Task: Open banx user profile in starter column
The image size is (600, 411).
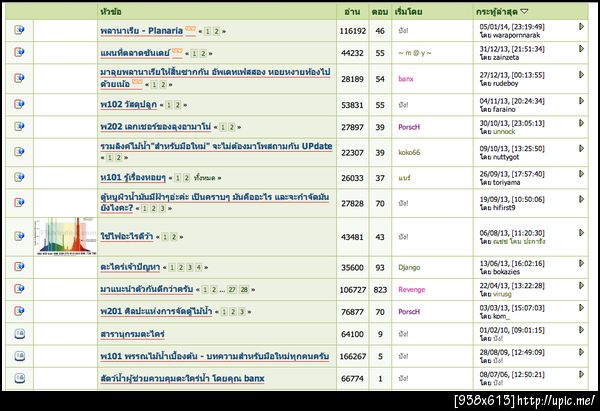Action: (406, 79)
